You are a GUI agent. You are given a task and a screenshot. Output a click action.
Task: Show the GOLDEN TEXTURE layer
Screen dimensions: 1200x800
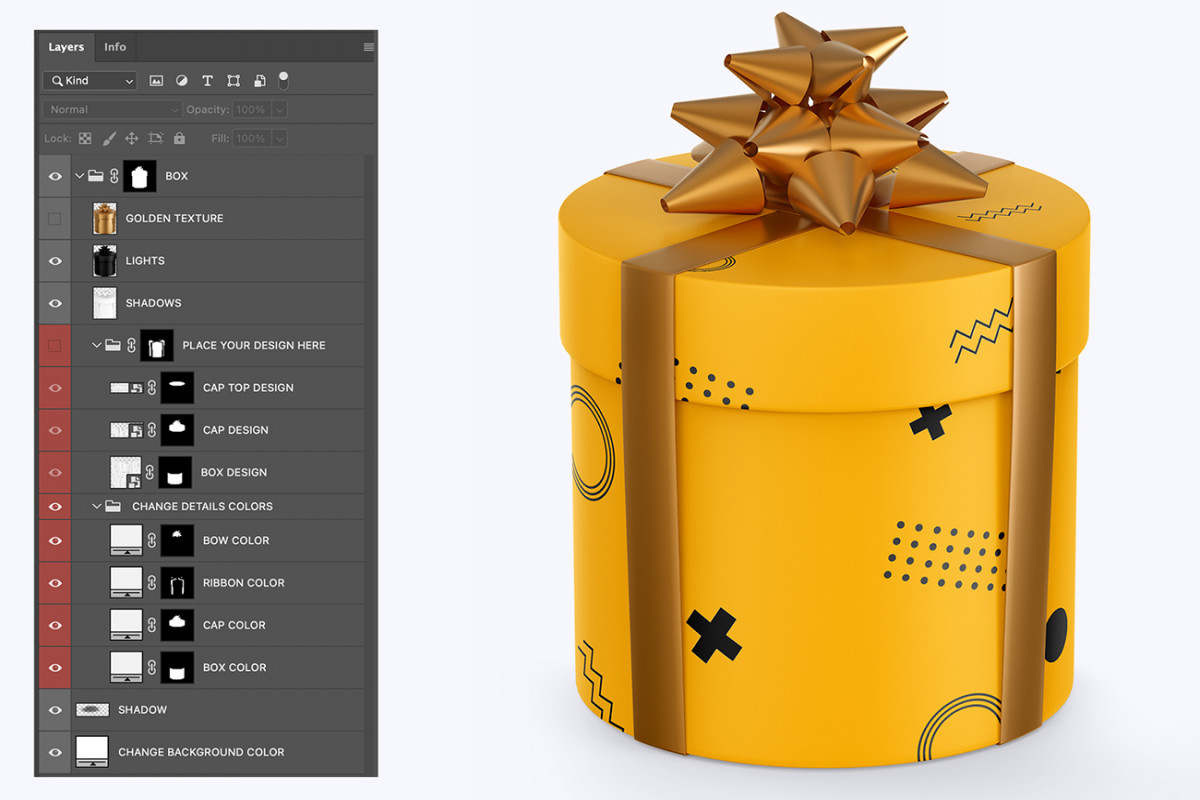pos(55,219)
